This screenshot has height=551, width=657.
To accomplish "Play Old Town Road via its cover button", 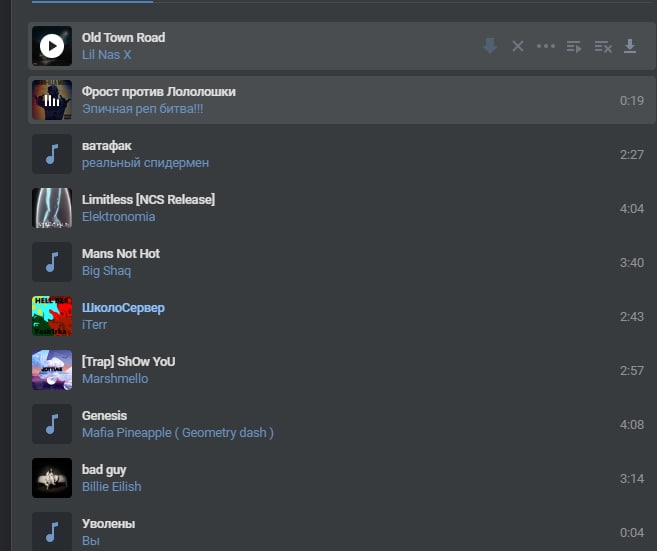I will pos(52,46).
